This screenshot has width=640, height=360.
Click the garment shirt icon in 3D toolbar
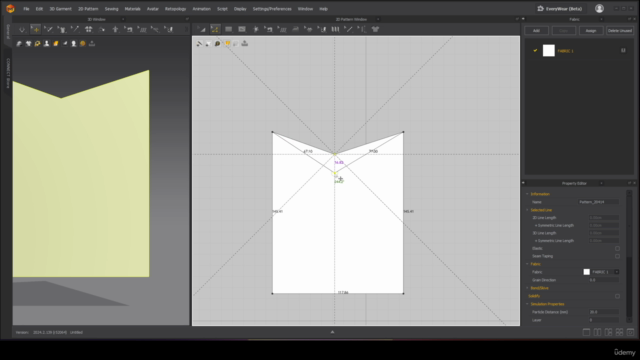click(x=62, y=29)
